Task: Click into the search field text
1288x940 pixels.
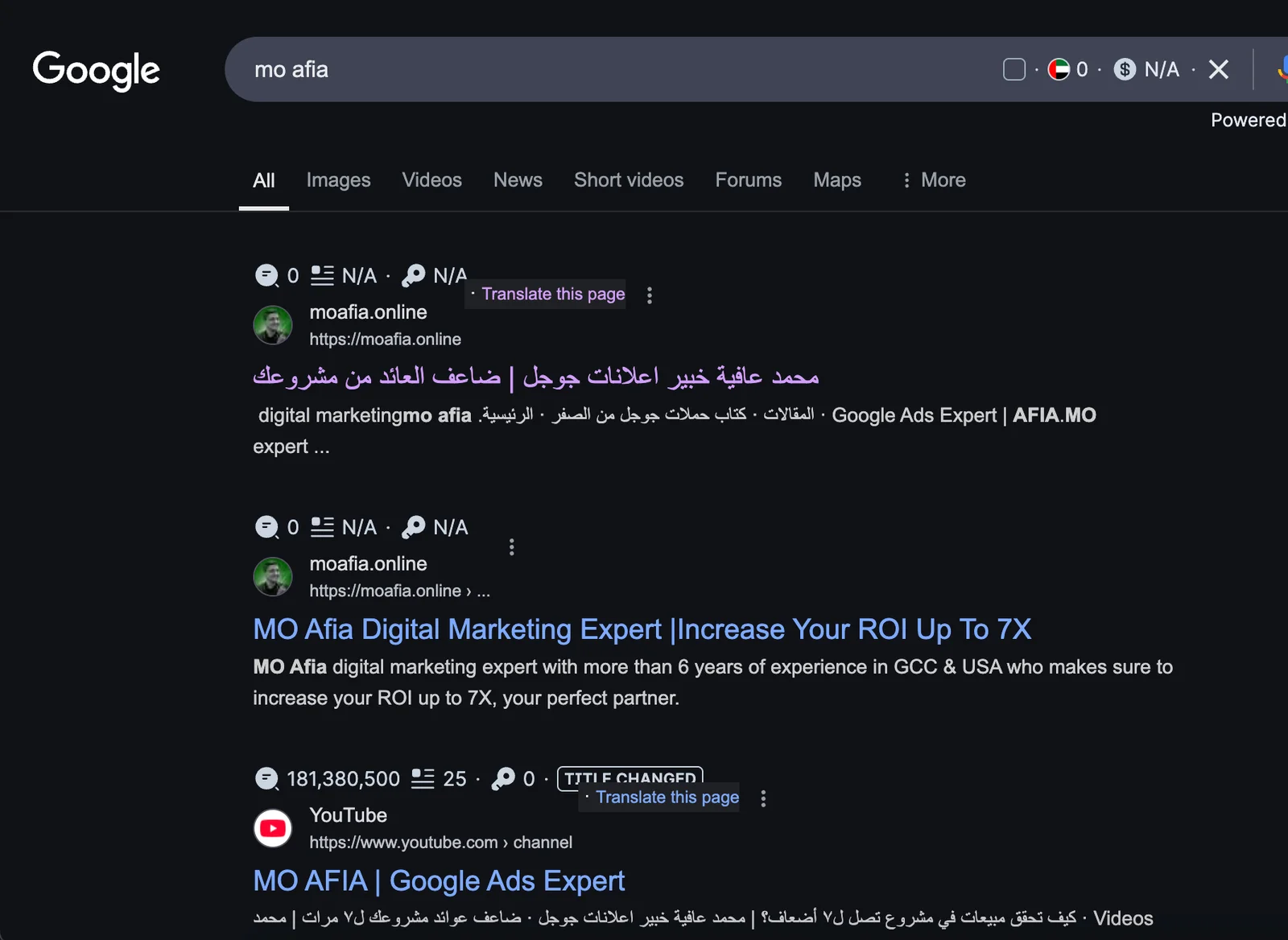Action: point(563,70)
